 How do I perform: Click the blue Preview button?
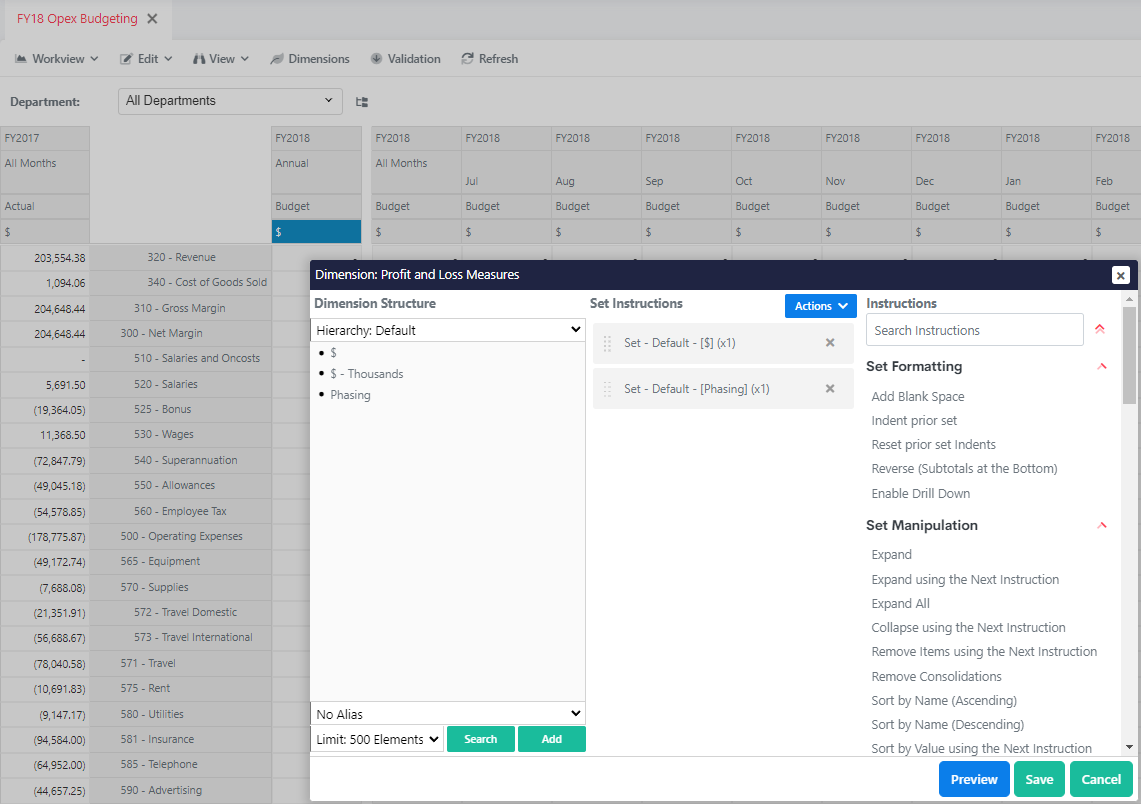click(x=973, y=780)
